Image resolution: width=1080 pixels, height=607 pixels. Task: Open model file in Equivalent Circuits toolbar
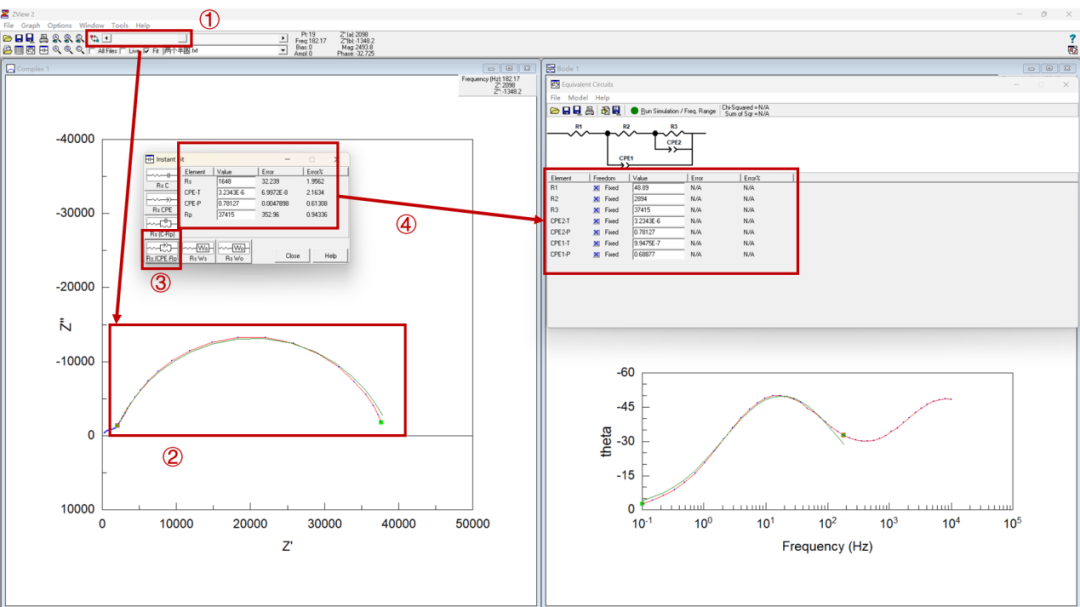pyautogui.click(x=554, y=110)
